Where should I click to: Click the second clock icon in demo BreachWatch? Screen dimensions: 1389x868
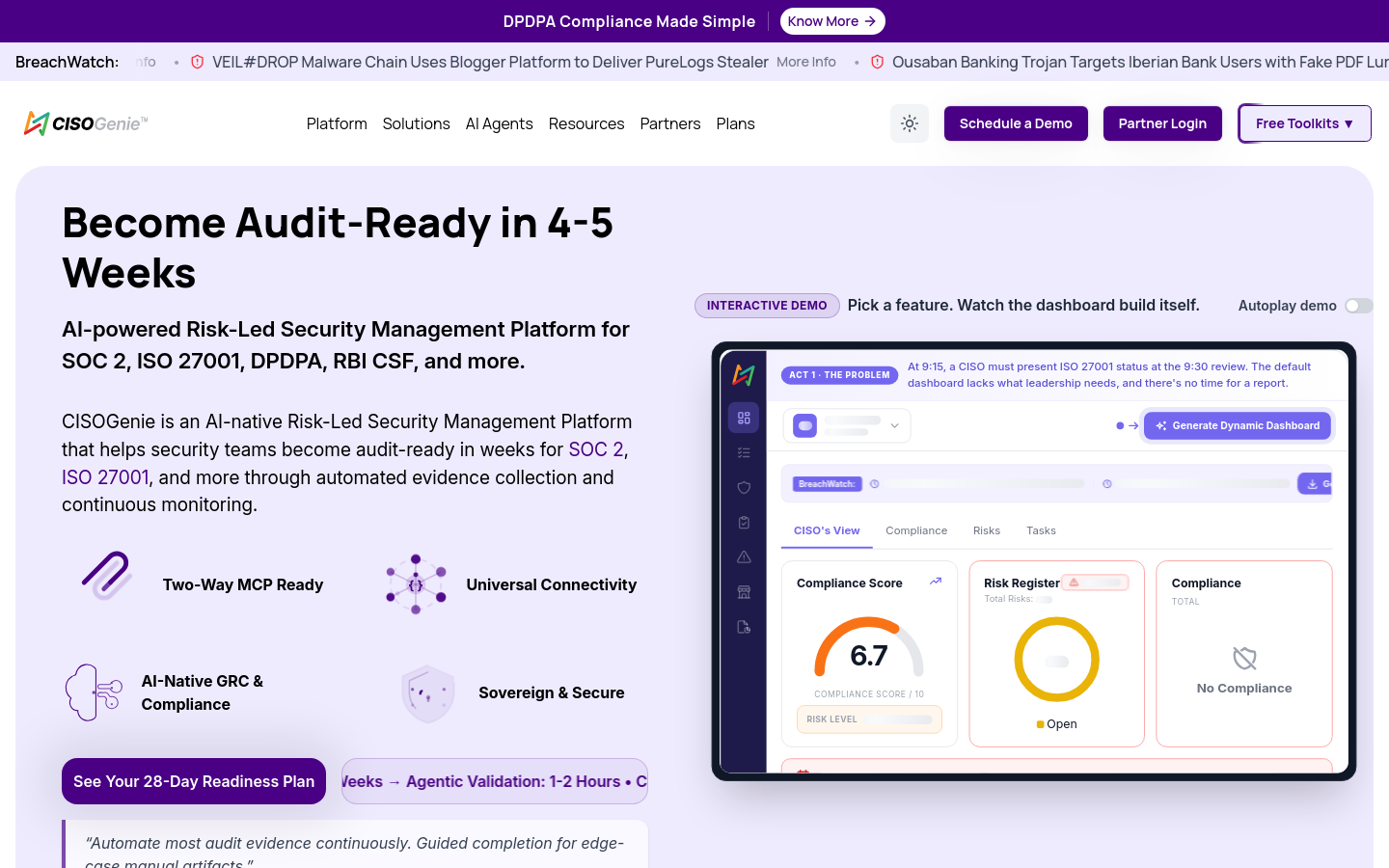(x=1107, y=484)
